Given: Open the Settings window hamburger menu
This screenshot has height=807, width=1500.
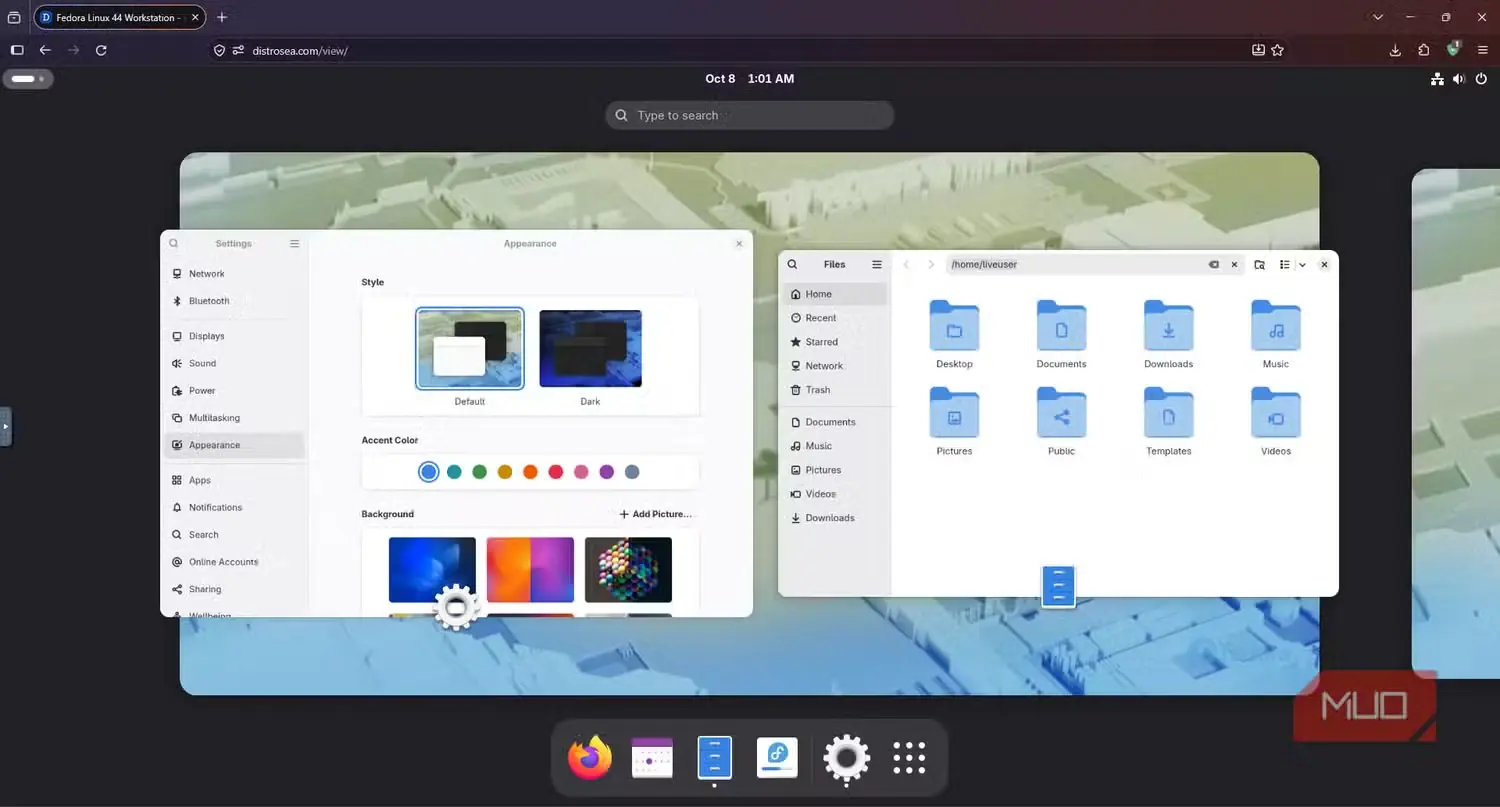Looking at the screenshot, I should [x=294, y=243].
